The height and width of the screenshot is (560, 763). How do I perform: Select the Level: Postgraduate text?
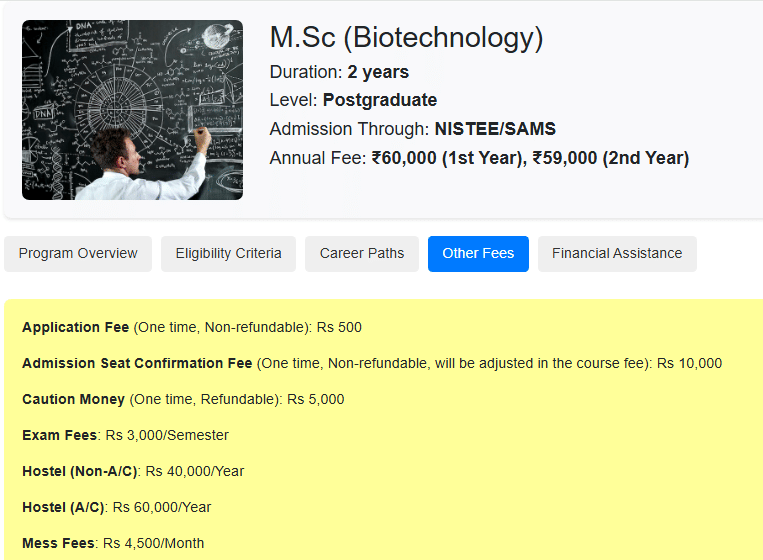coord(353,100)
